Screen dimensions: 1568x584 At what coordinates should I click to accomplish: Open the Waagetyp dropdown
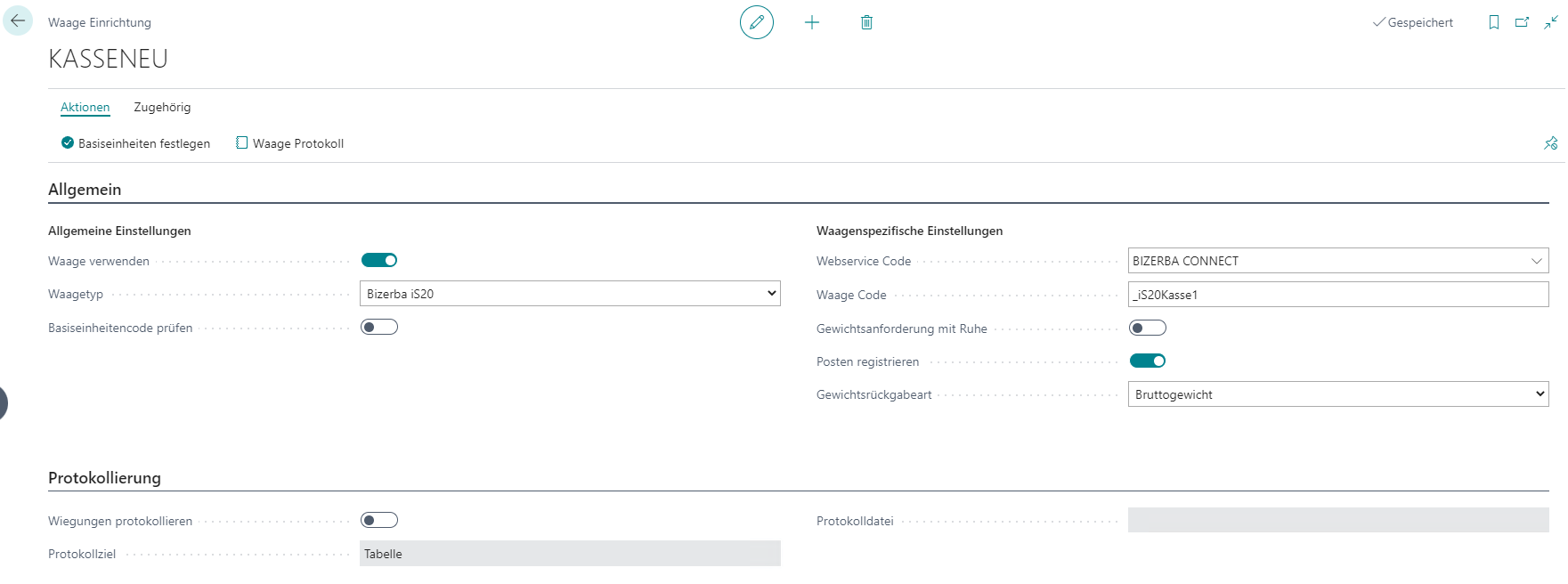(x=570, y=294)
